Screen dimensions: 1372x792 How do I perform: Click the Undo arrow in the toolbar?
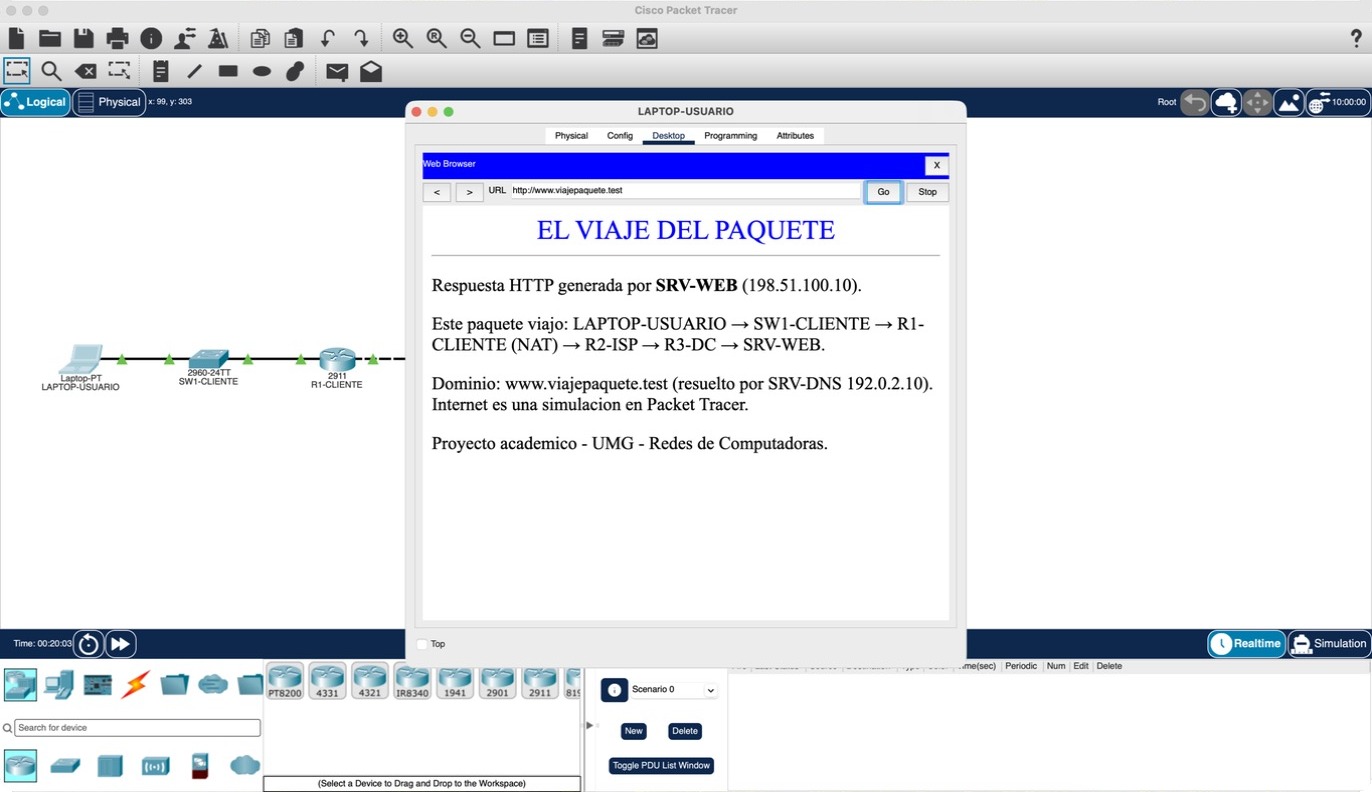(327, 39)
